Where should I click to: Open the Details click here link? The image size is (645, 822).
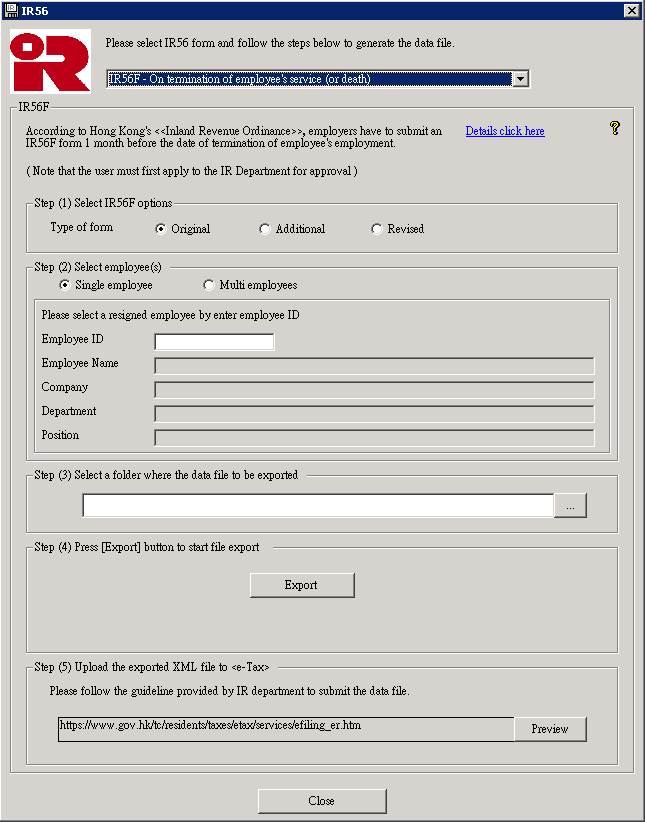(x=505, y=131)
